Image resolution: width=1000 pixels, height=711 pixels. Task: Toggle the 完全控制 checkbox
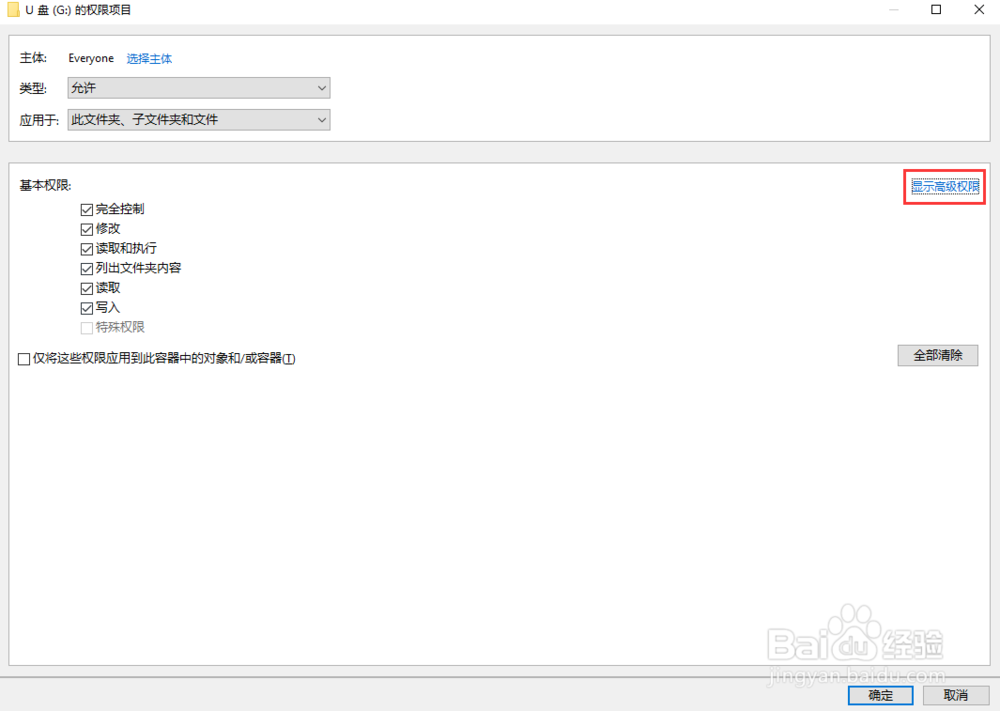tap(87, 210)
